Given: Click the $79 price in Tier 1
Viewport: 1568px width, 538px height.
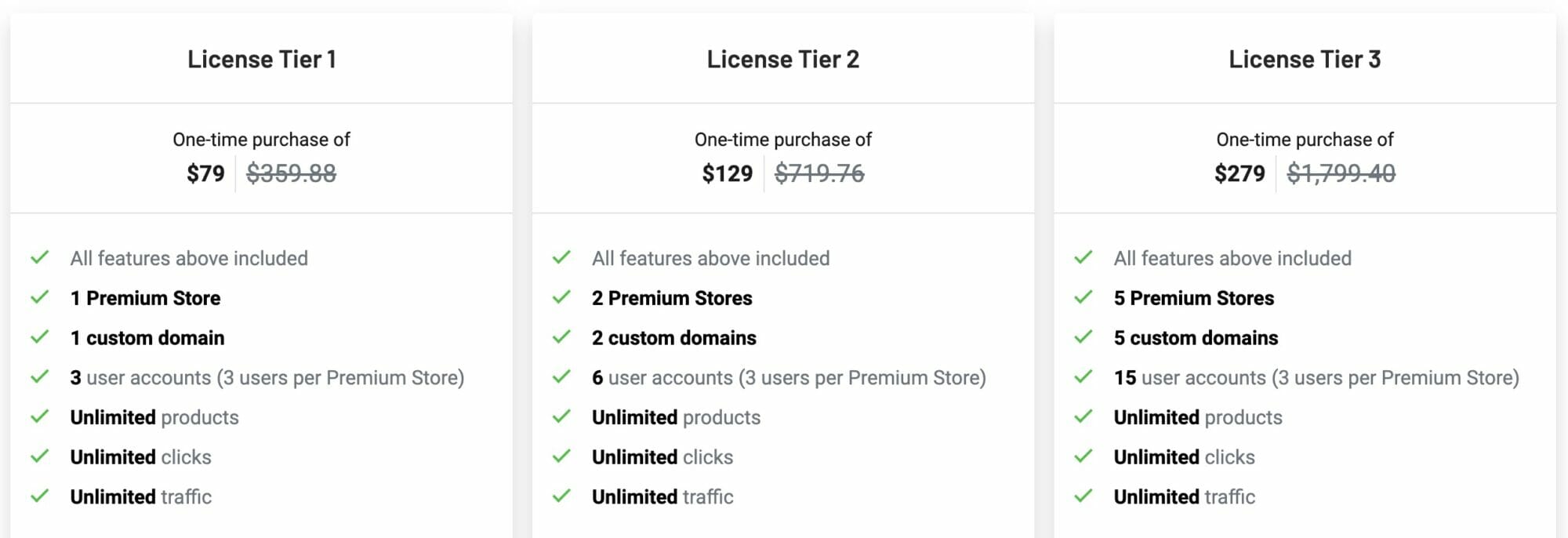Looking at the screenshot, I should tap(205, 173).
